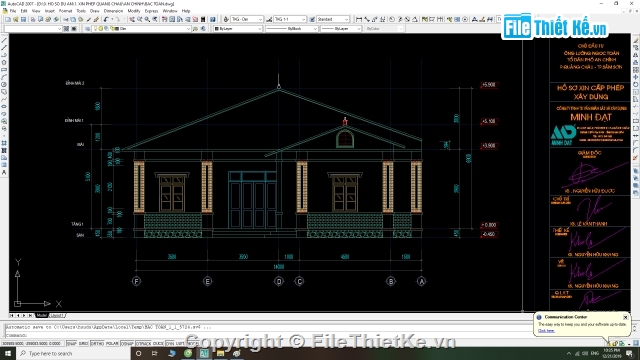Select the Line tool in the Draw toolbar
640x360 pixels.
coord(4,40)
